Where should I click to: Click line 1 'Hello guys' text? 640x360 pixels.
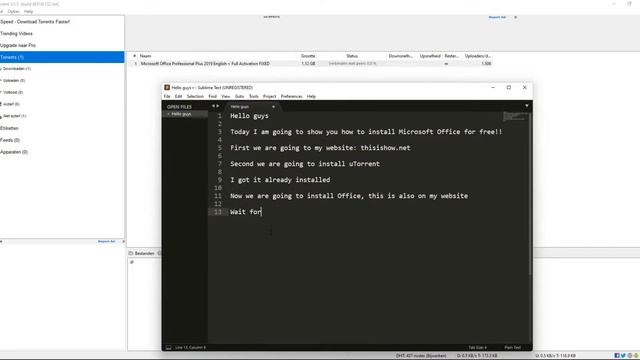249,116
